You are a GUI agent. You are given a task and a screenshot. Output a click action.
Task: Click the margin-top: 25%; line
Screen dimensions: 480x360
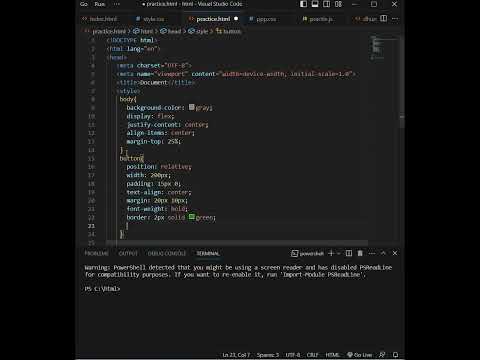point(154,141)
